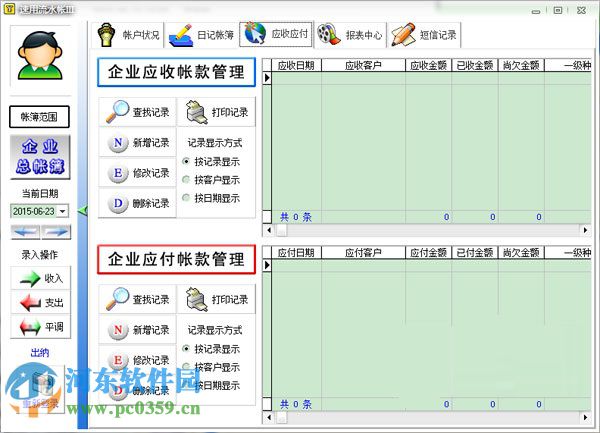Click the 应付日期 column header

(x=296, y=252)
